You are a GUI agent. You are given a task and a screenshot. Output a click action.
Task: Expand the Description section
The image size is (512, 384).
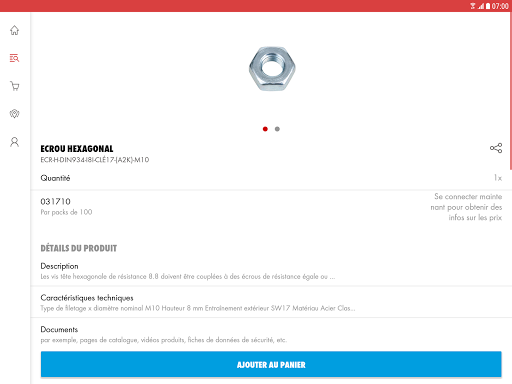(271, 271)
